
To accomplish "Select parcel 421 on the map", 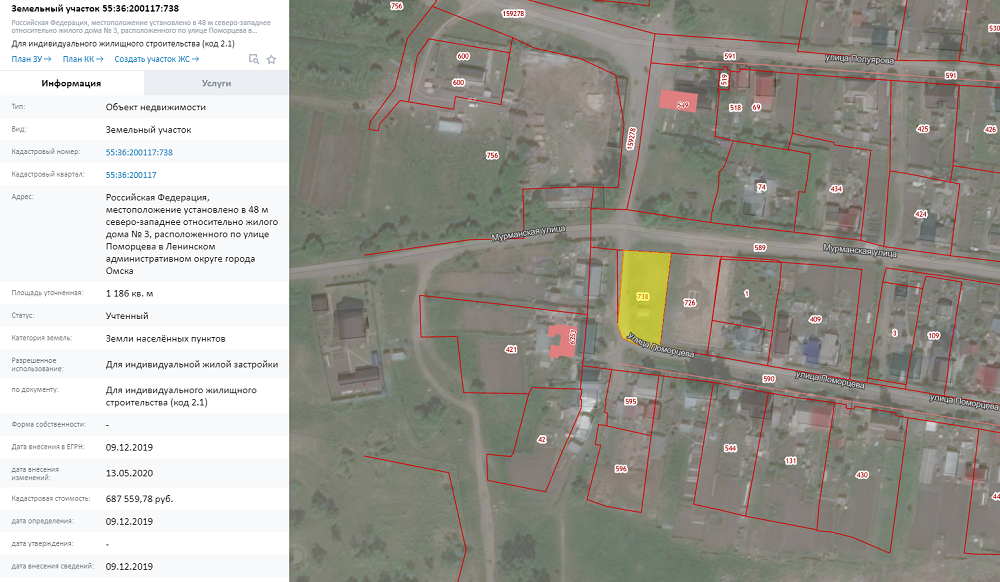I will click(x=511, y=349).
